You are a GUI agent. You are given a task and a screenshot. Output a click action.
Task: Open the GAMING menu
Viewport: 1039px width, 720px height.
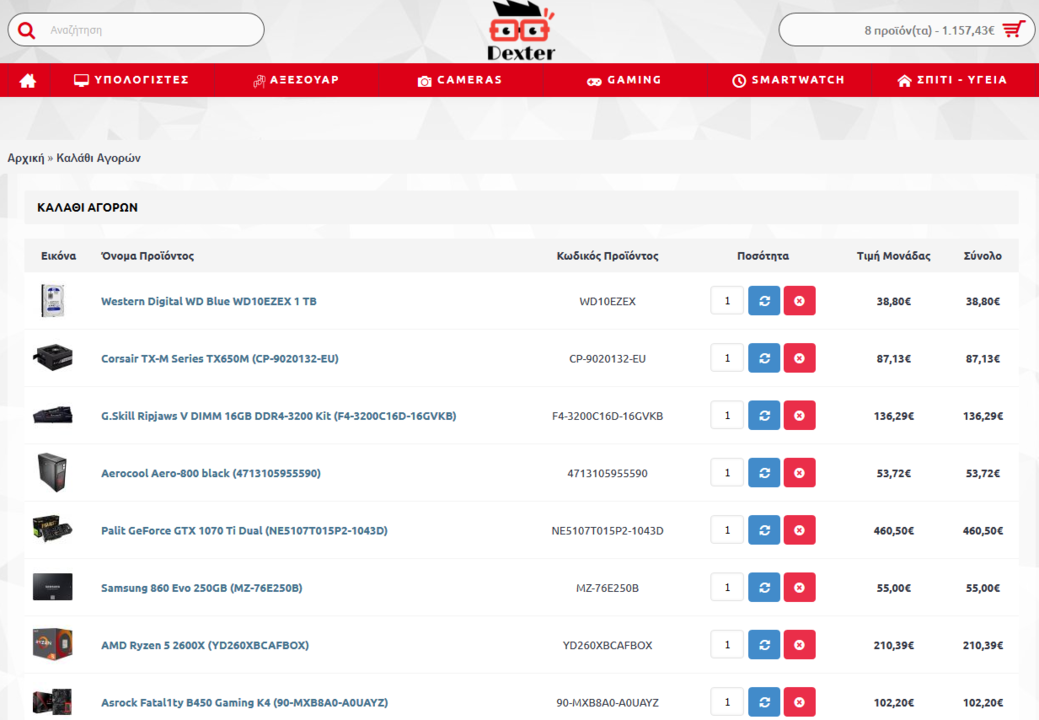coord(624,80)
